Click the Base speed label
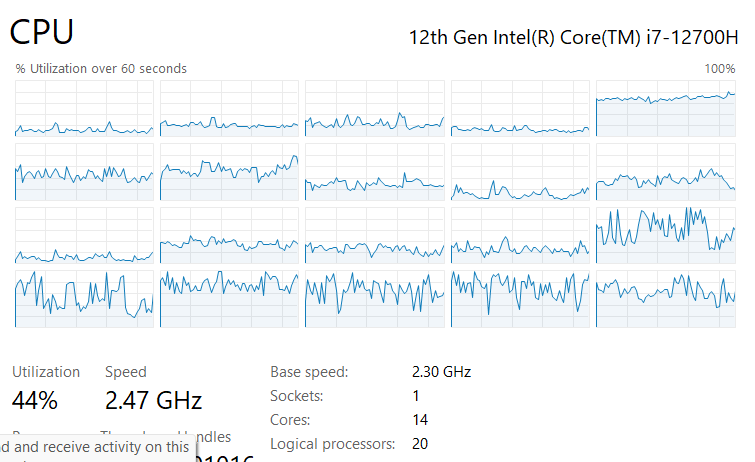Image resolution: width=755 pixels, height=462 pixels. click(309, 372)
